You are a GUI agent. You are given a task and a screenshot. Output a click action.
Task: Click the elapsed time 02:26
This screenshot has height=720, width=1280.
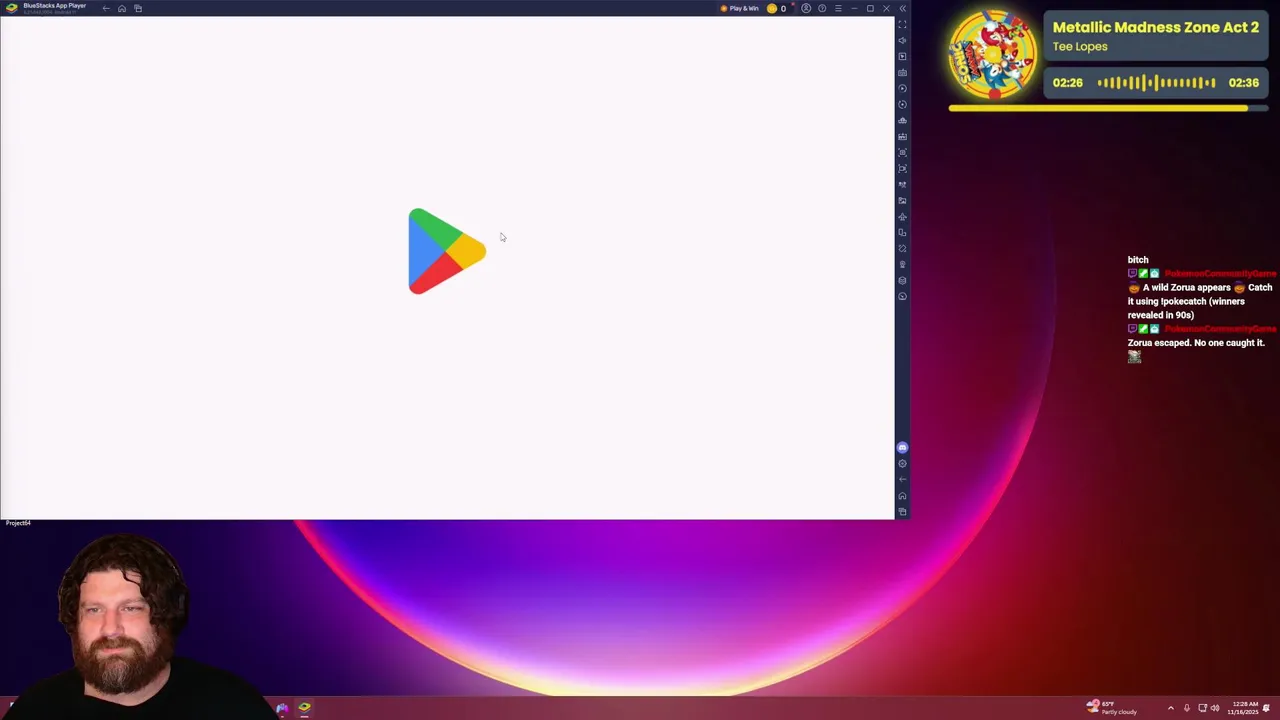(1067, 83)
